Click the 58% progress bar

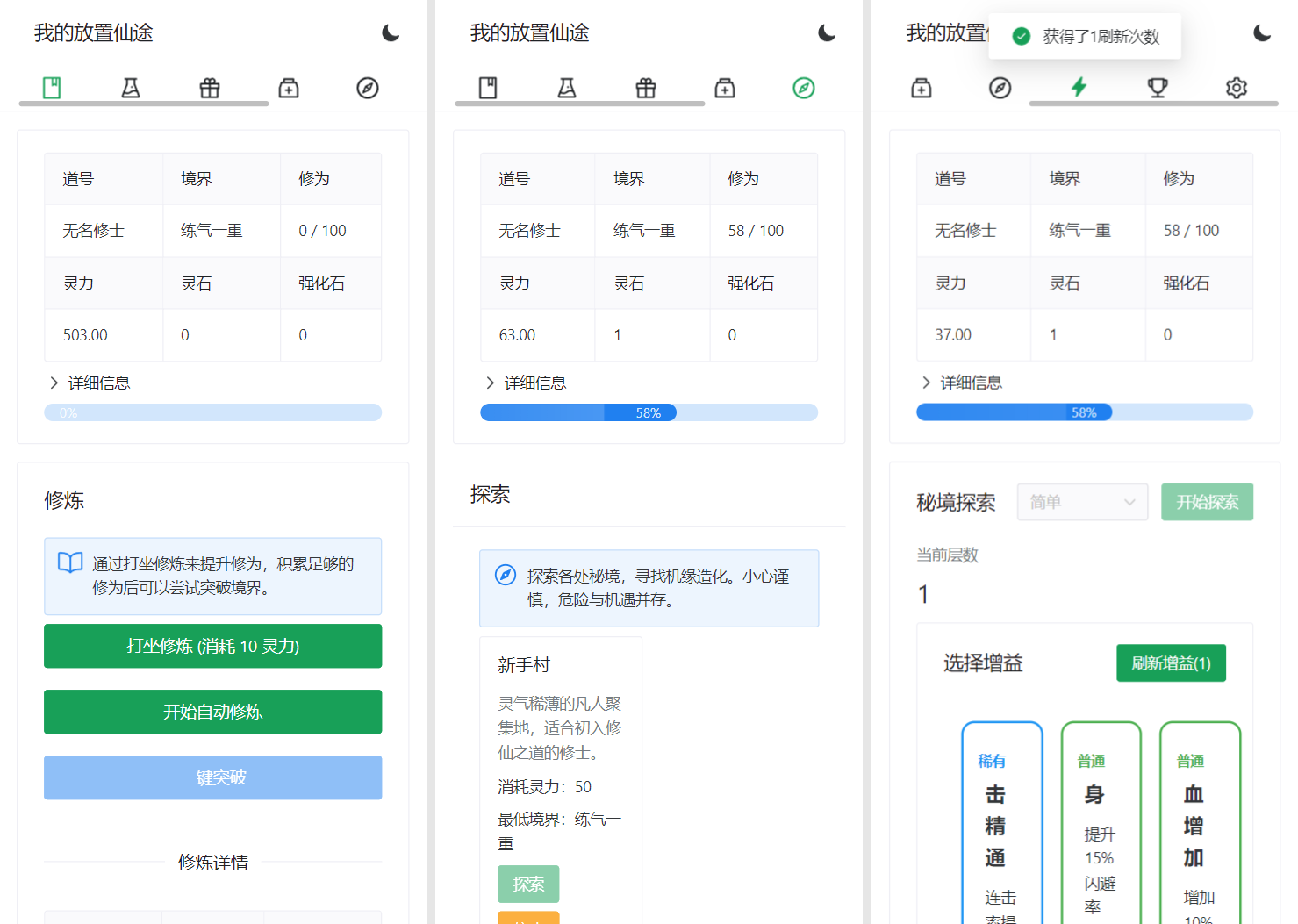pos(649,412)
